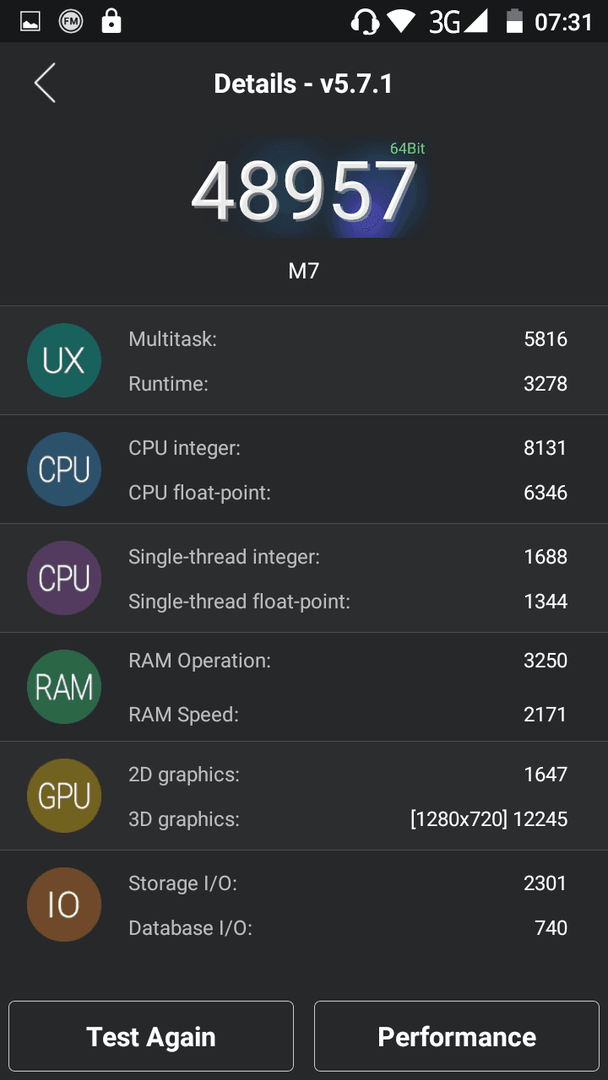
Task: Tap the Wi-Fi signal status icon
Action: point(401,21)
